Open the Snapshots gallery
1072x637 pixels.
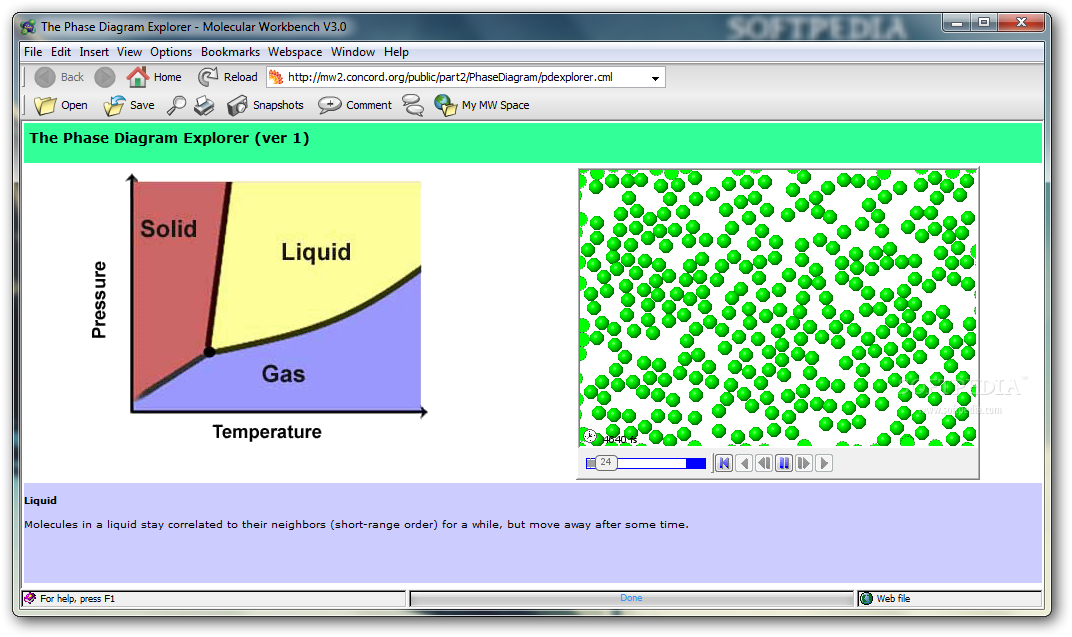pos(265,105)
